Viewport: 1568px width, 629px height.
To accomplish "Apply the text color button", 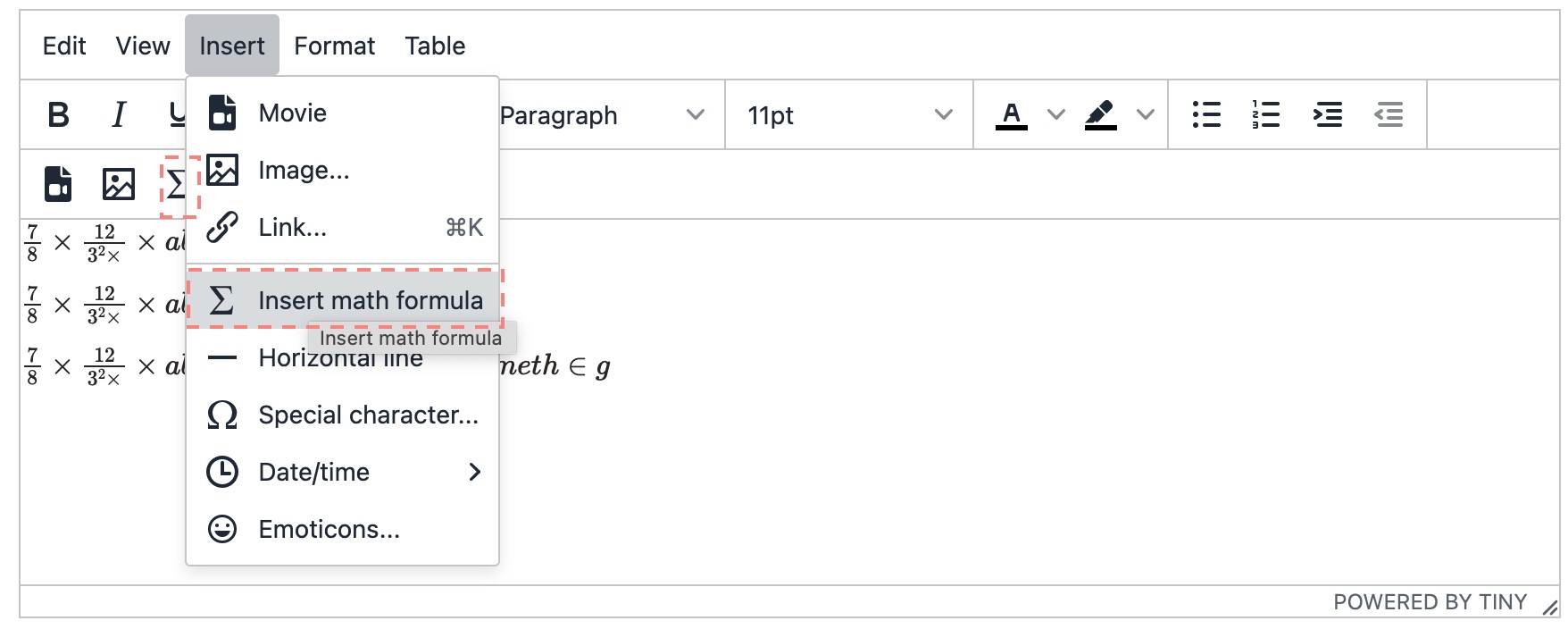I will (x=1011, y=114).
